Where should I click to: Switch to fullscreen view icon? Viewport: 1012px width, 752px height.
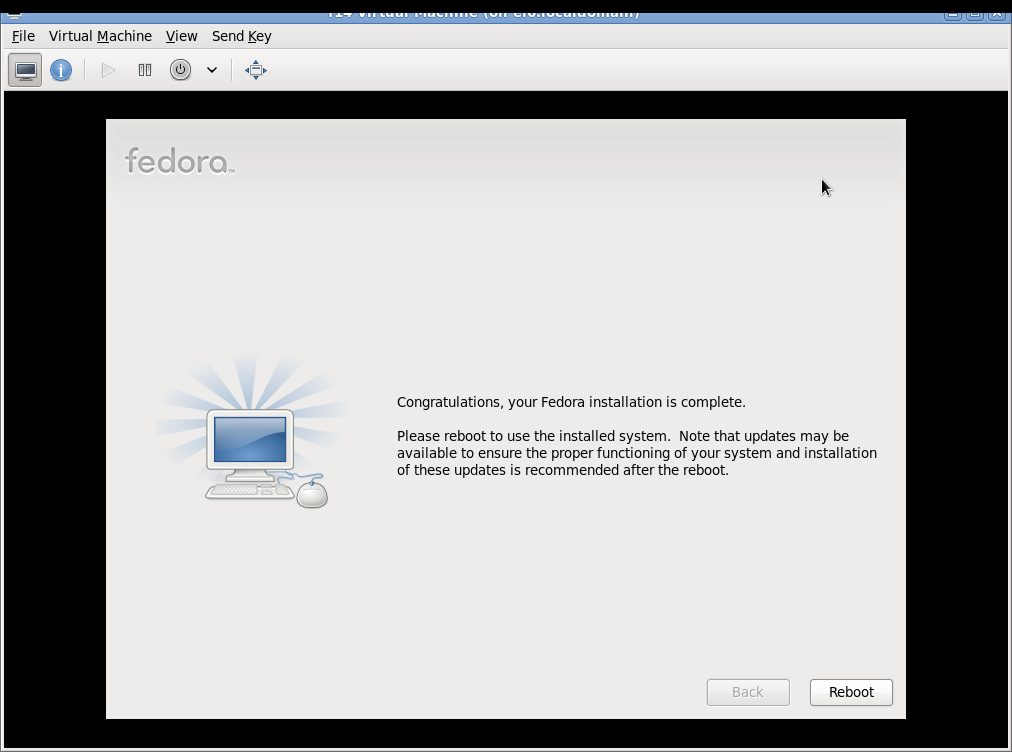pos(256,70)
